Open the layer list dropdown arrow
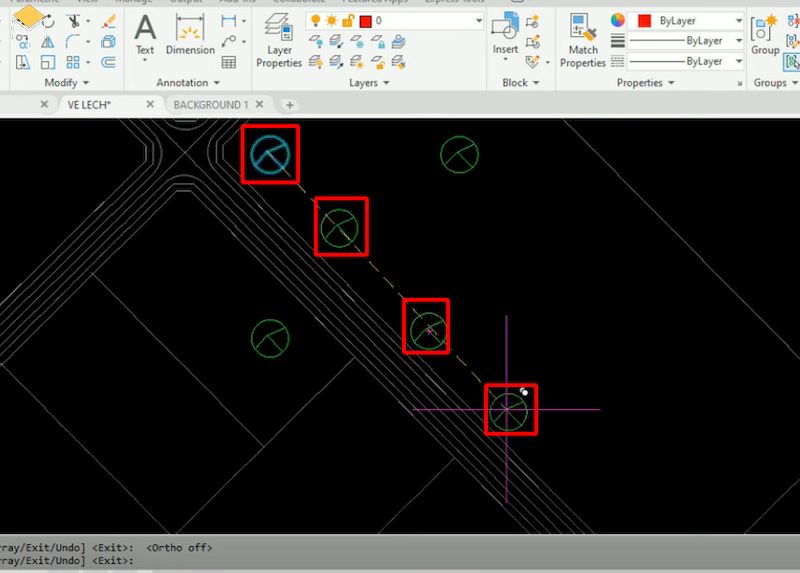This screenshot has width=800, height=573. pyautogui.click(x=479, y=21)
